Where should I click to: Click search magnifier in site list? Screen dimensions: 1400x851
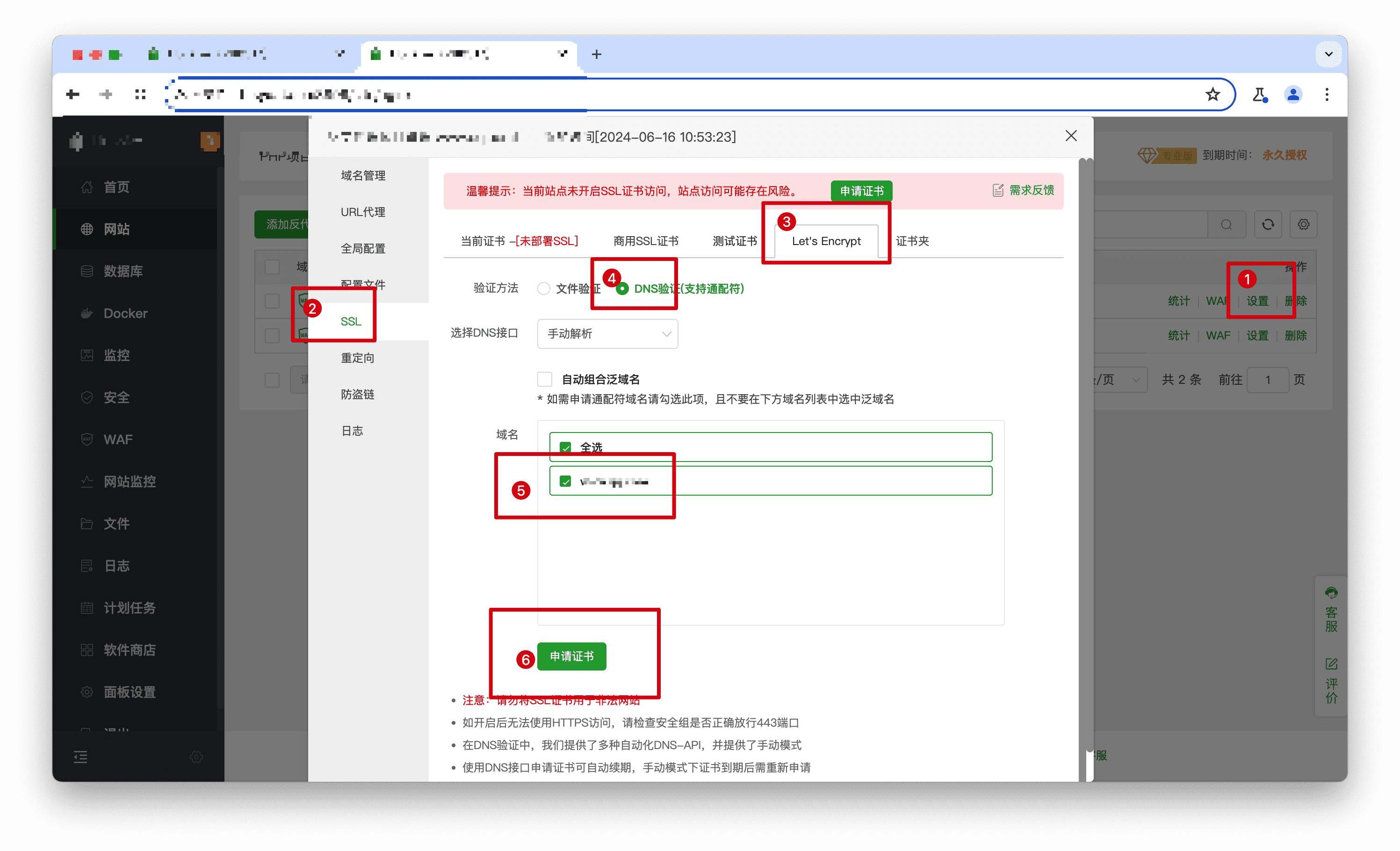pos(1226,224)
